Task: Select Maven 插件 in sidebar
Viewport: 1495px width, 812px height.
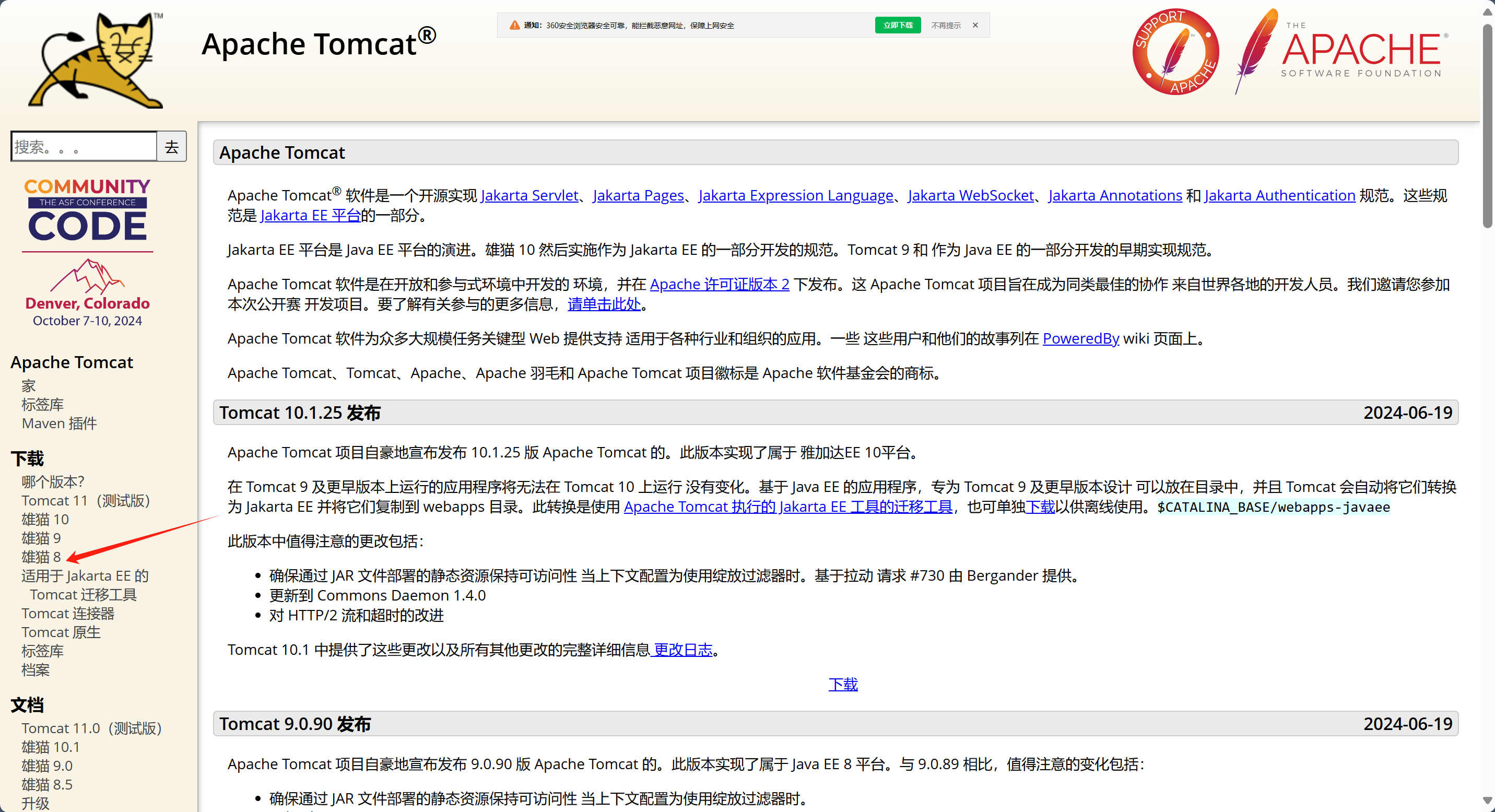Action: [59, 423]
